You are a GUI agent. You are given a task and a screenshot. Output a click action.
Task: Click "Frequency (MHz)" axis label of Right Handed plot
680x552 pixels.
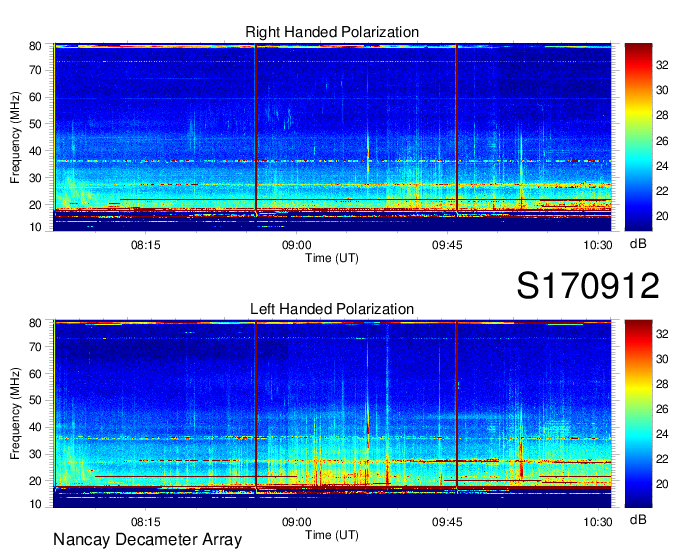(15, 137)
